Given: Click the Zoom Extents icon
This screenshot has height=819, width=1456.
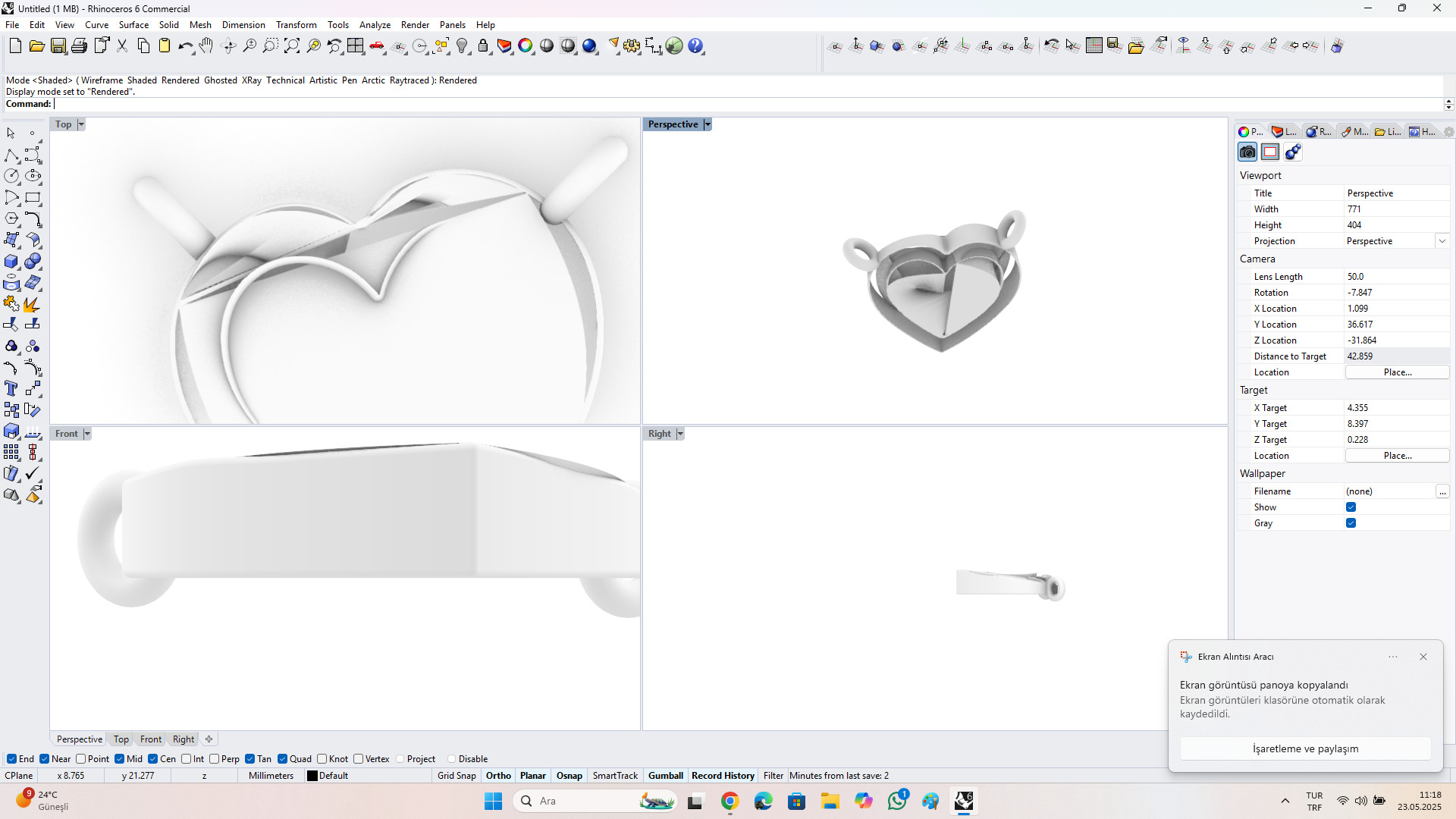Looking at the screenshot, I should tap(292, 46).
